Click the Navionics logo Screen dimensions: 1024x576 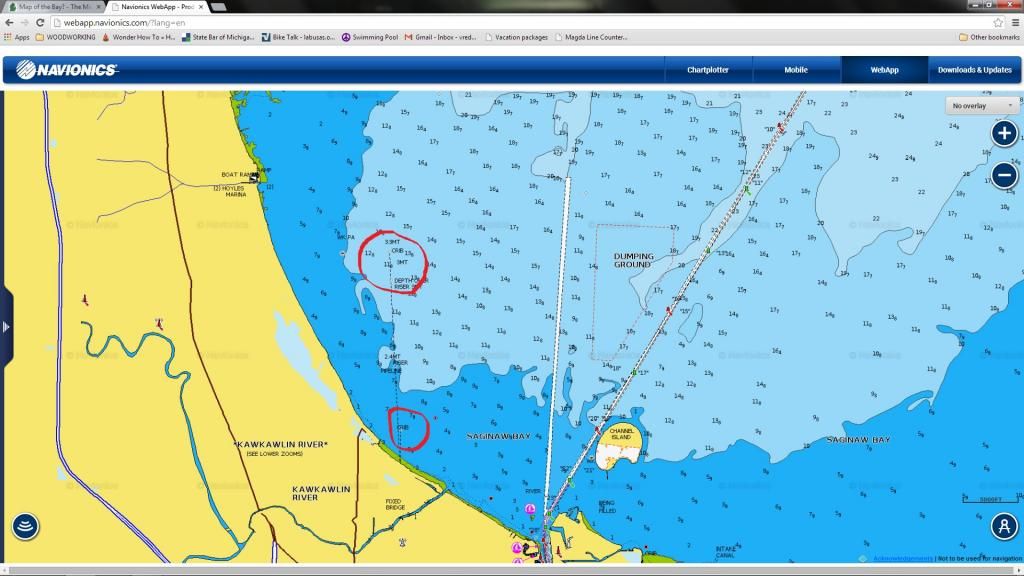coord(64,69)
